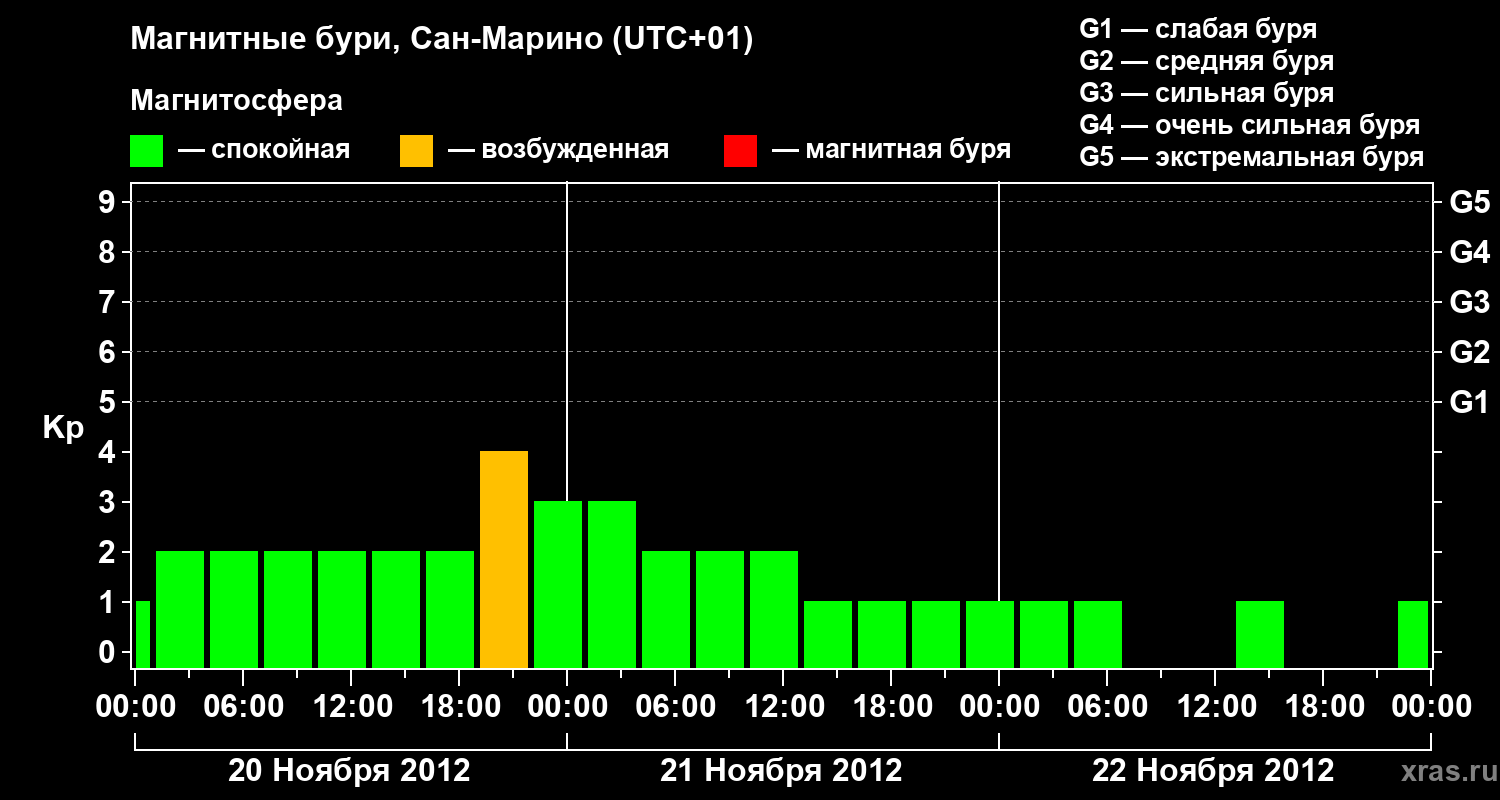1500x800 pixels.
Task: Click the 'G2' label on the right axis
Action: click(1469, 352)
